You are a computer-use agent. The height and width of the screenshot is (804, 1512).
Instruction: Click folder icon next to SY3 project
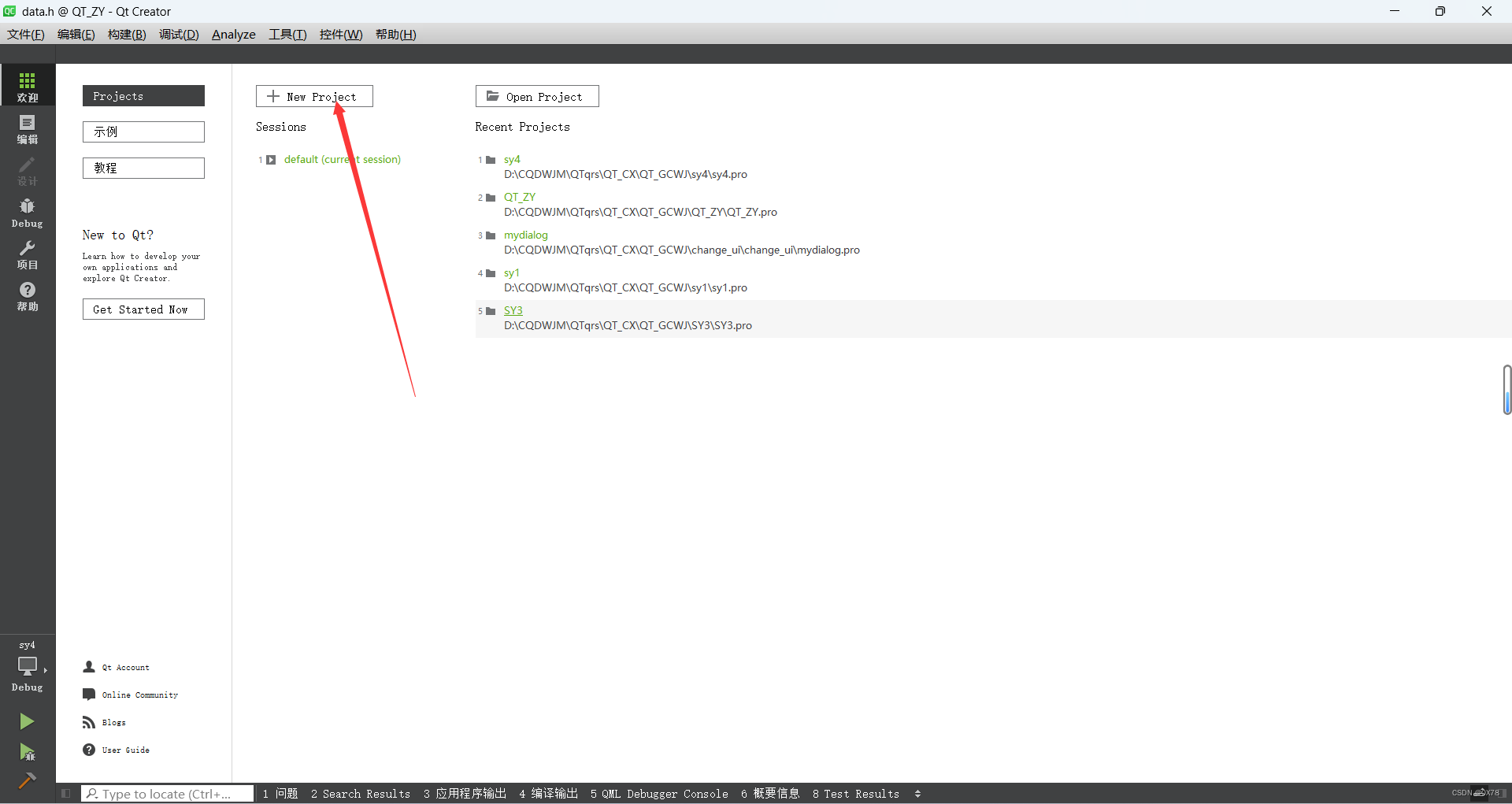click(x=491, y=311)
